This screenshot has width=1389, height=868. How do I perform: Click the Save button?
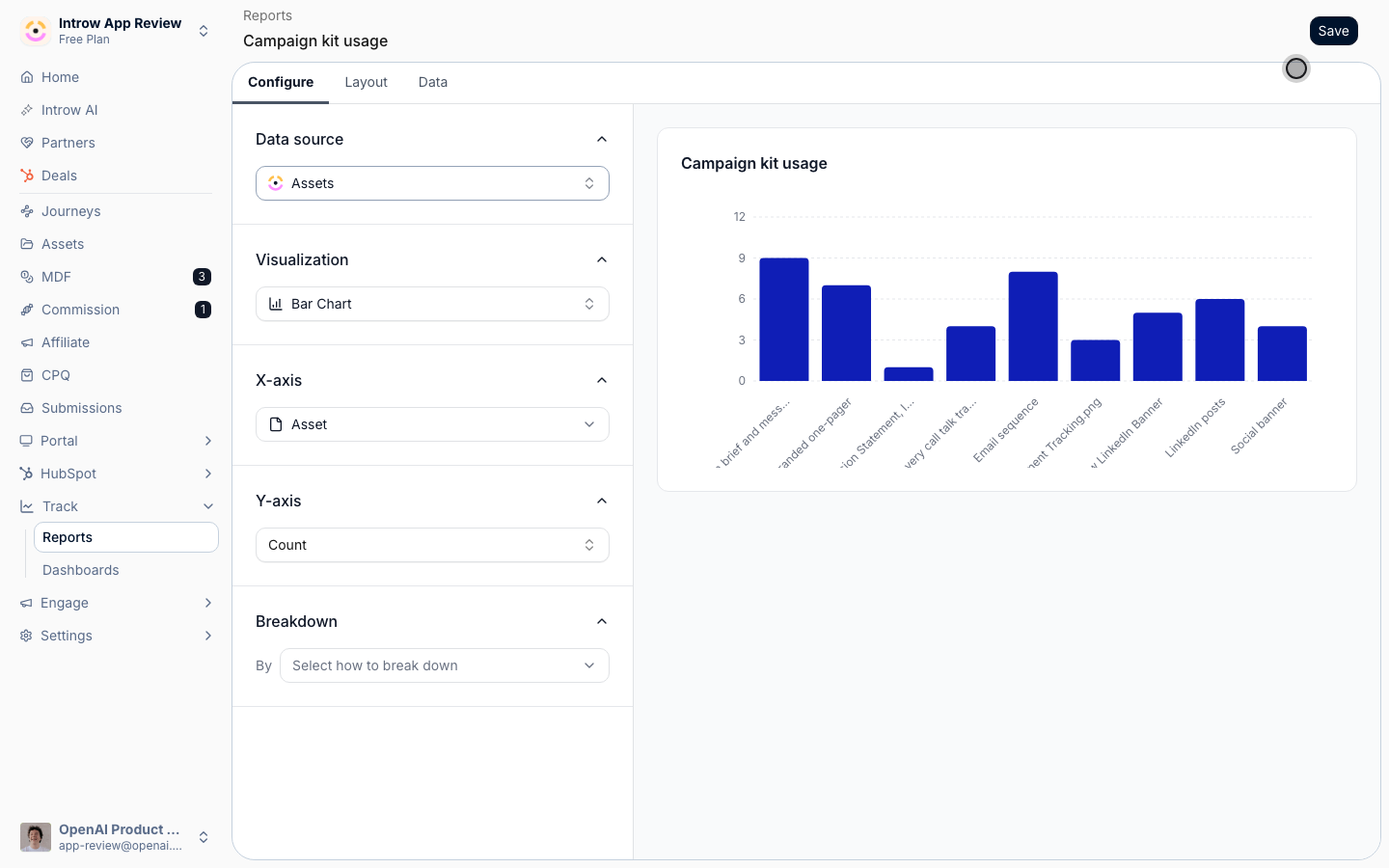click(x=1334, y=31)
